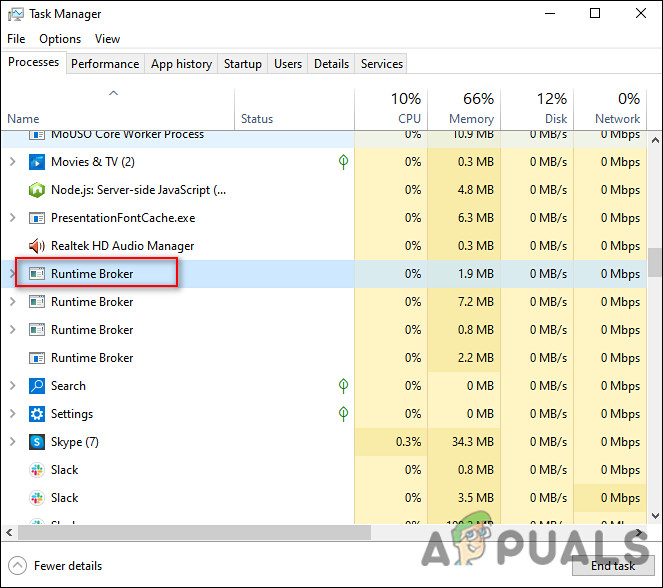Click the Skype app icon
Image resolution: width=663 pixels, height=588 pixels.
(x=37, y=442)
